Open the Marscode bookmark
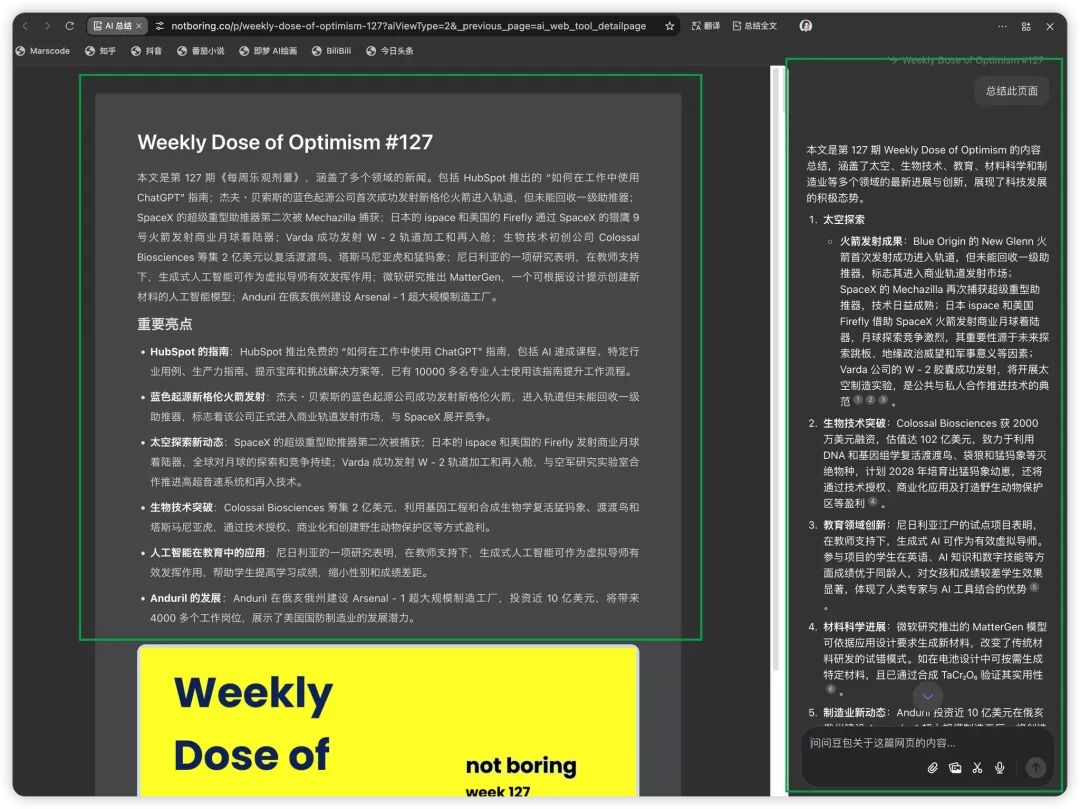 click(43, 51)
